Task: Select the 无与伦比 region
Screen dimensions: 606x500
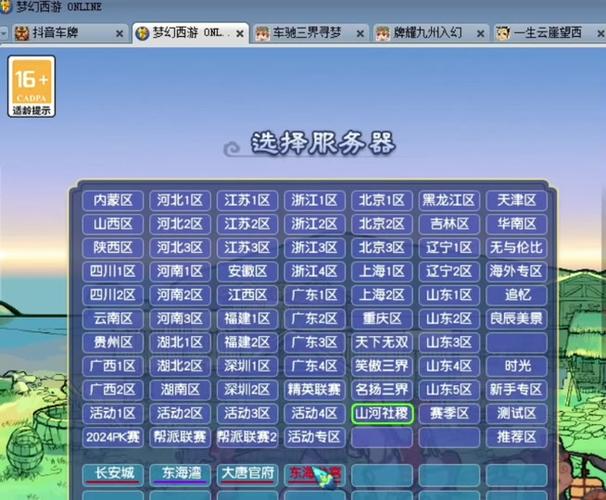Action: click(517, 247)
